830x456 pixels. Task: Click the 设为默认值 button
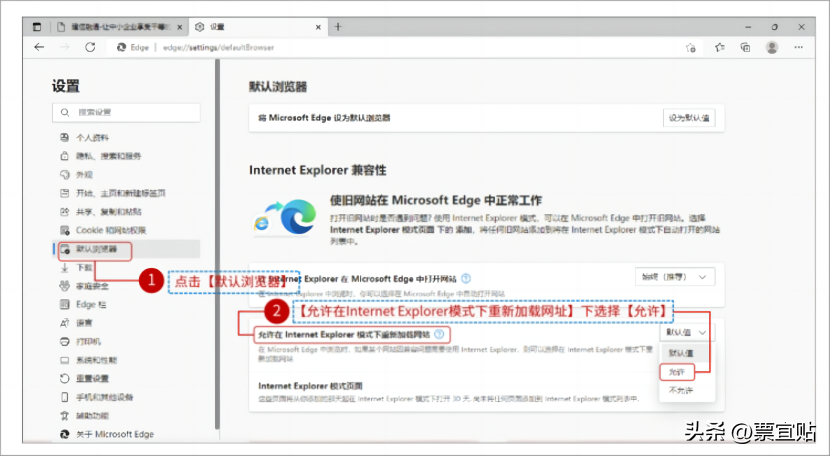click(x=689, y=118)
